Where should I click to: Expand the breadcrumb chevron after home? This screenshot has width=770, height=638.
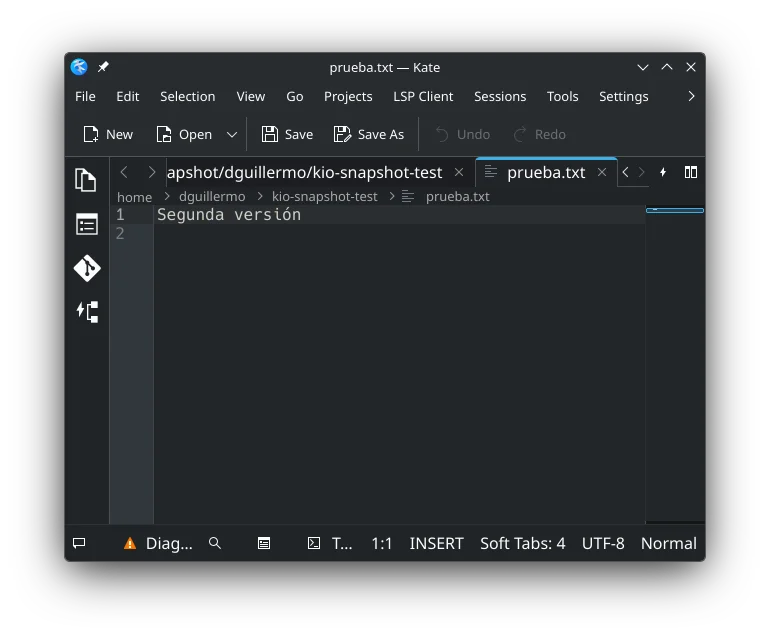pos(166,196)
